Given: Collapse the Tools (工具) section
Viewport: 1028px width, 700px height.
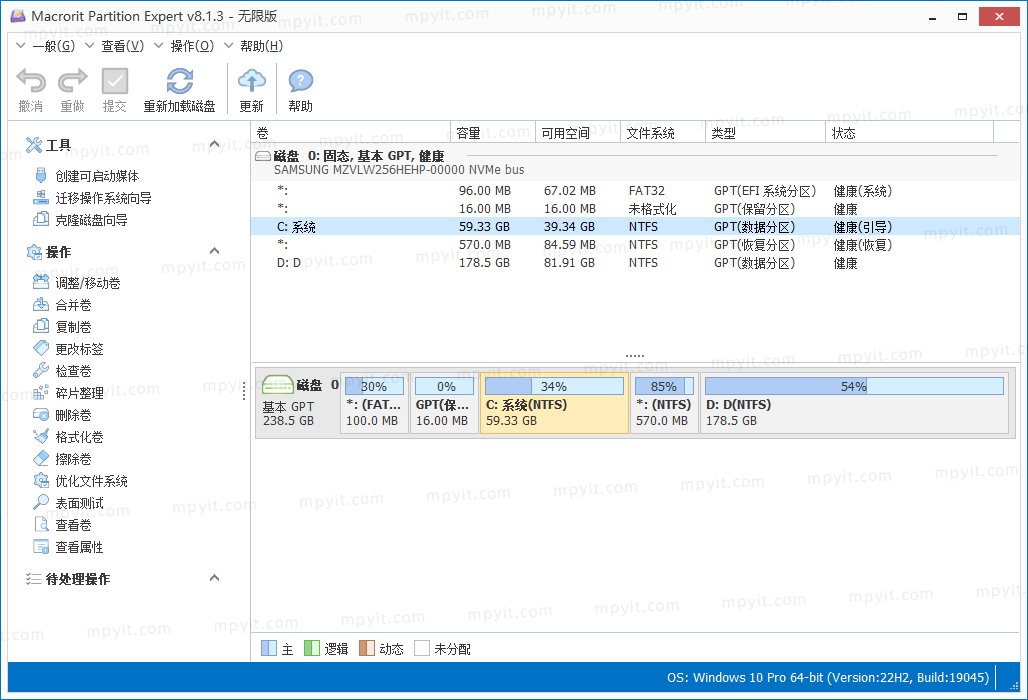Looking at the screenshot, I should (214, 144).
